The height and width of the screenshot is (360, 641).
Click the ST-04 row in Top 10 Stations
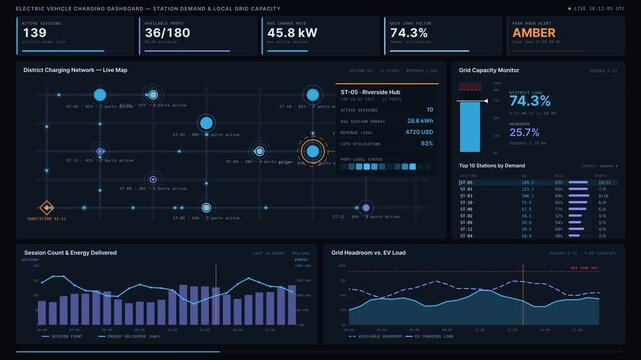538,236
